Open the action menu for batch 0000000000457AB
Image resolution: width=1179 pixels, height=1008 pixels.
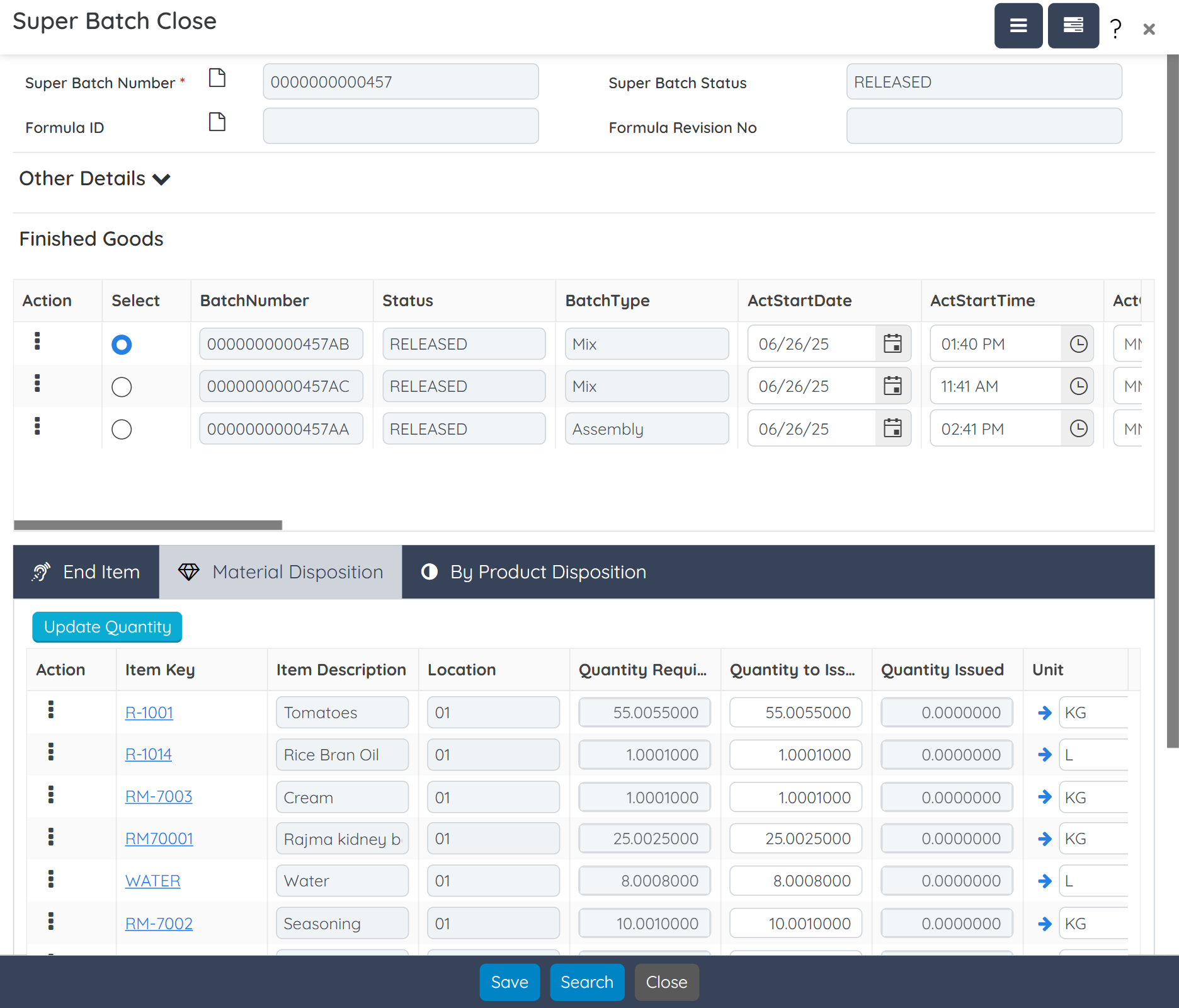(x=37, y=341)
